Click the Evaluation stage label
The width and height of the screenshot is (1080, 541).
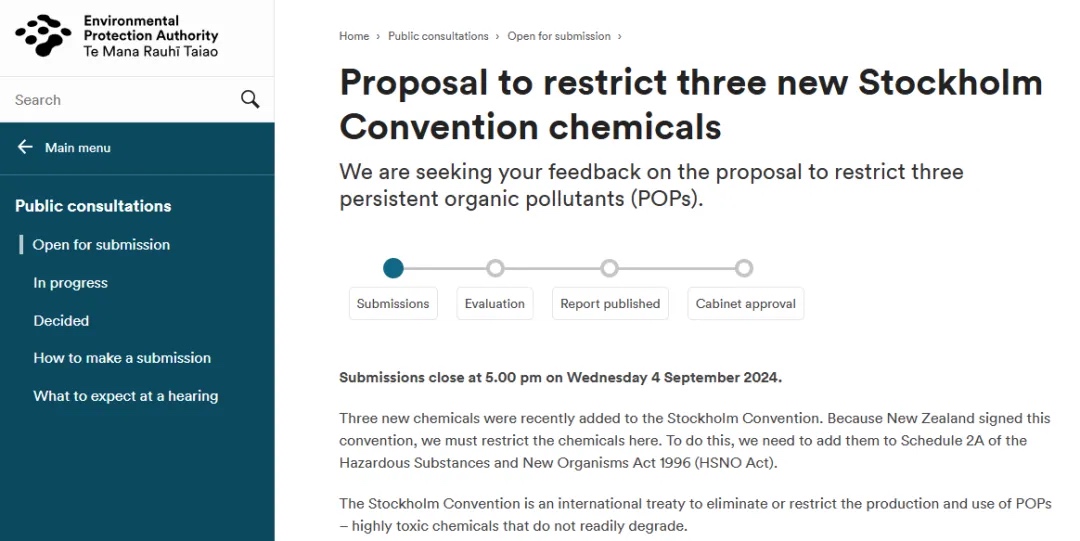pos(494,304)
